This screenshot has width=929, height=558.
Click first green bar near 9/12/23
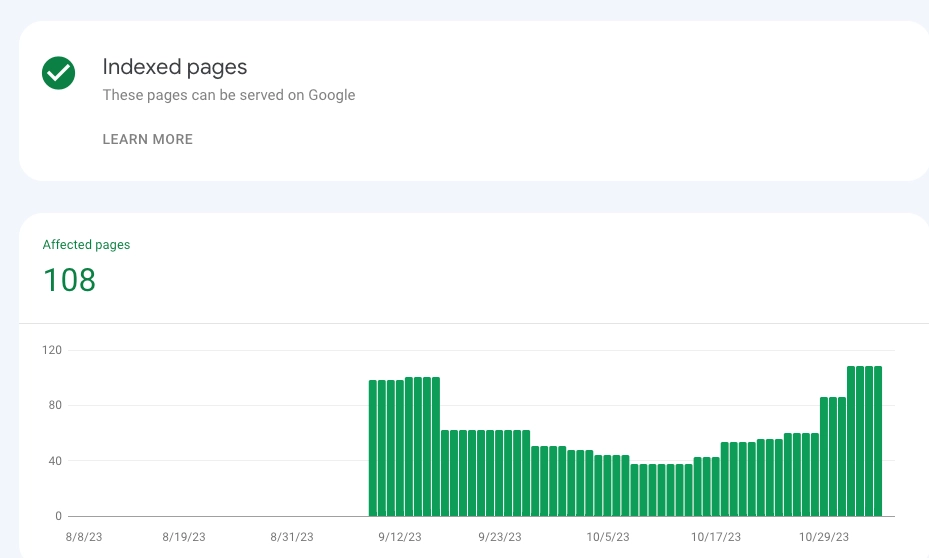tap(373, 448)
